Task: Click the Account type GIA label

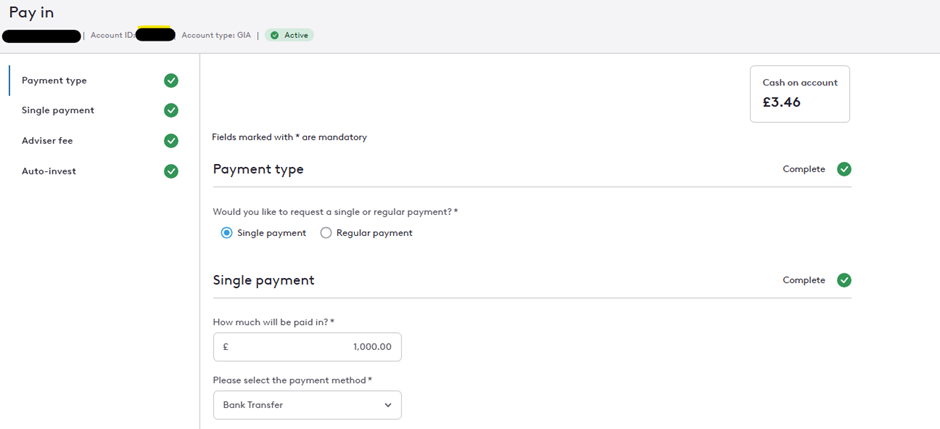Action: [x=216, y=35]
